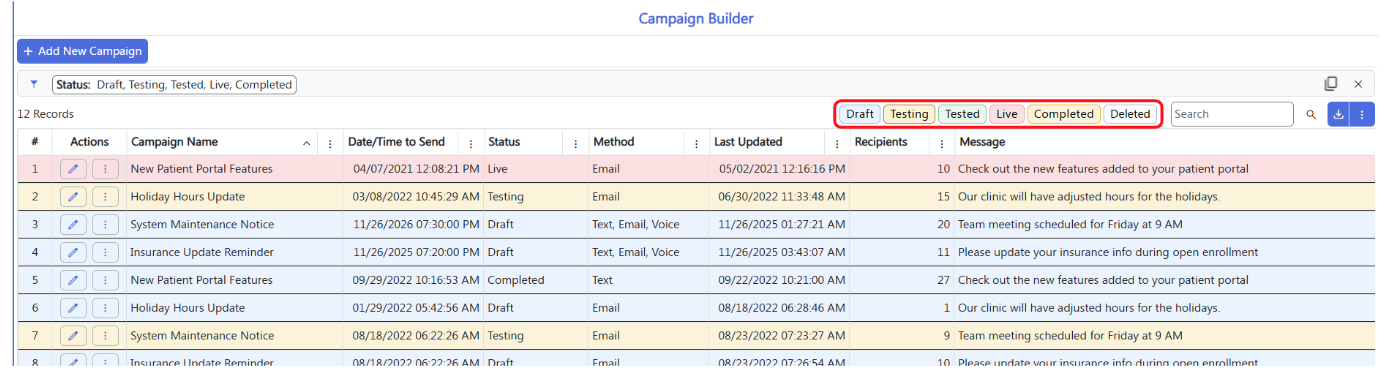Edit row 1 campaign with pencil icon
Screen dimensions: 1384x369
click(x=73, y=169)
